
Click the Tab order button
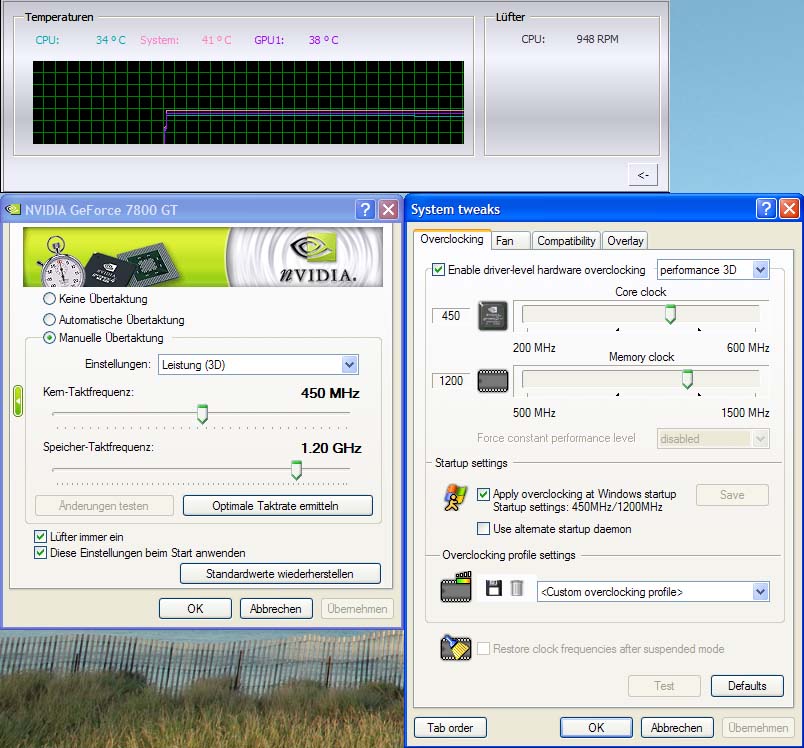(450, 728)
